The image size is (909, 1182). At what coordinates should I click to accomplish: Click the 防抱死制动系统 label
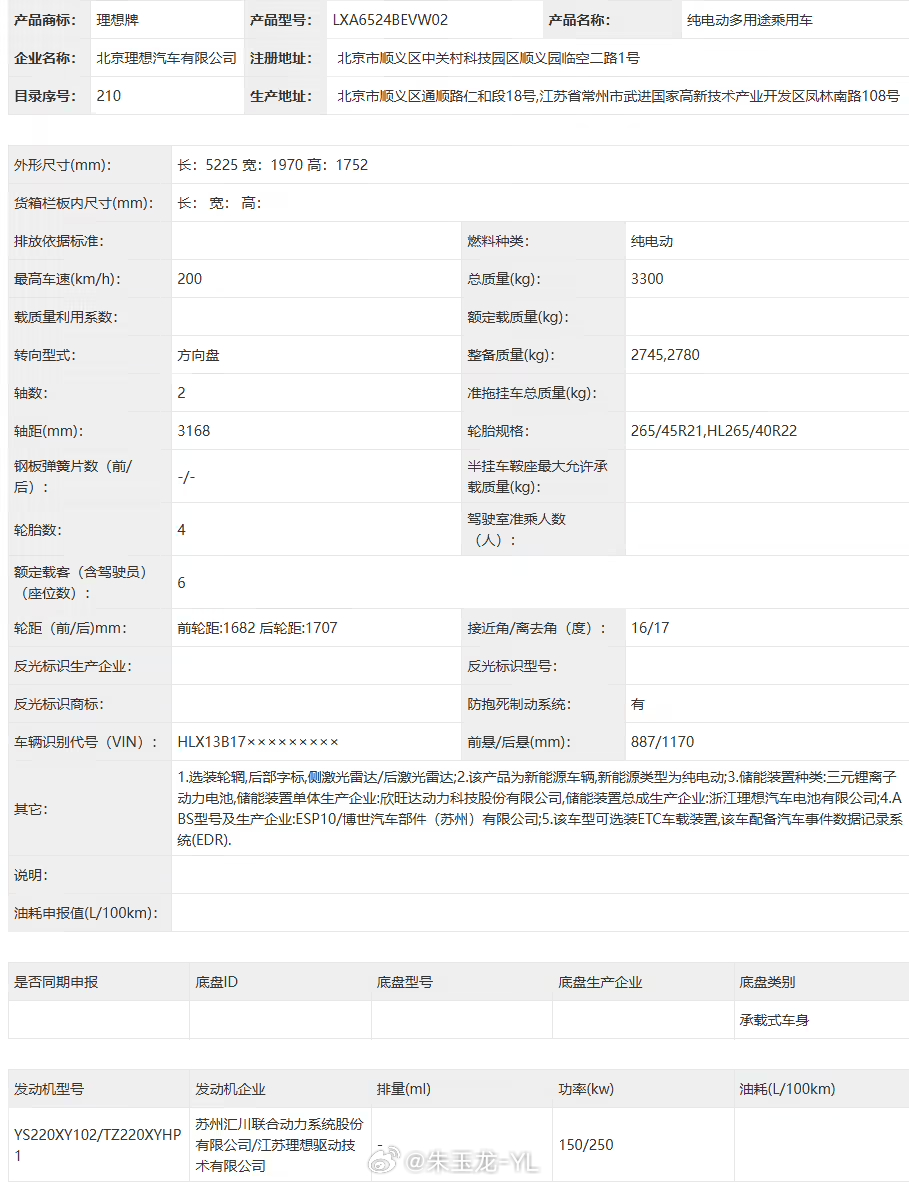pyautogui.click(x=519, y=704)
